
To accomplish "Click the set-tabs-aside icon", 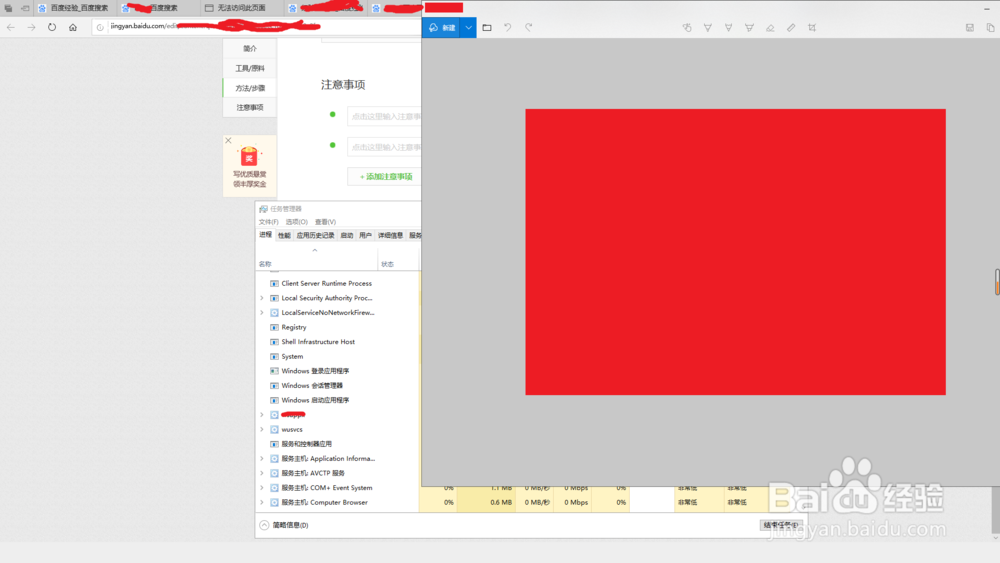I will [x=25, y=8].
